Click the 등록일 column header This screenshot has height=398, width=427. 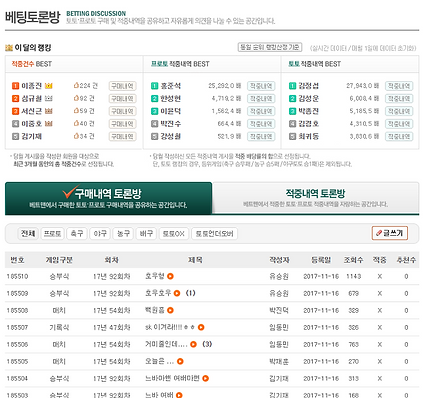321,260
